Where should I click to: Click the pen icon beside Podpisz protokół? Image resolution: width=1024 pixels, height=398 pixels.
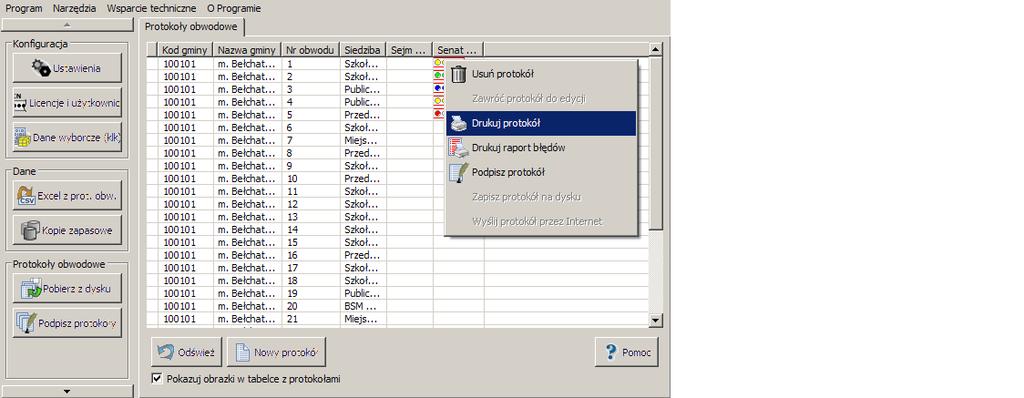(459, 173)
